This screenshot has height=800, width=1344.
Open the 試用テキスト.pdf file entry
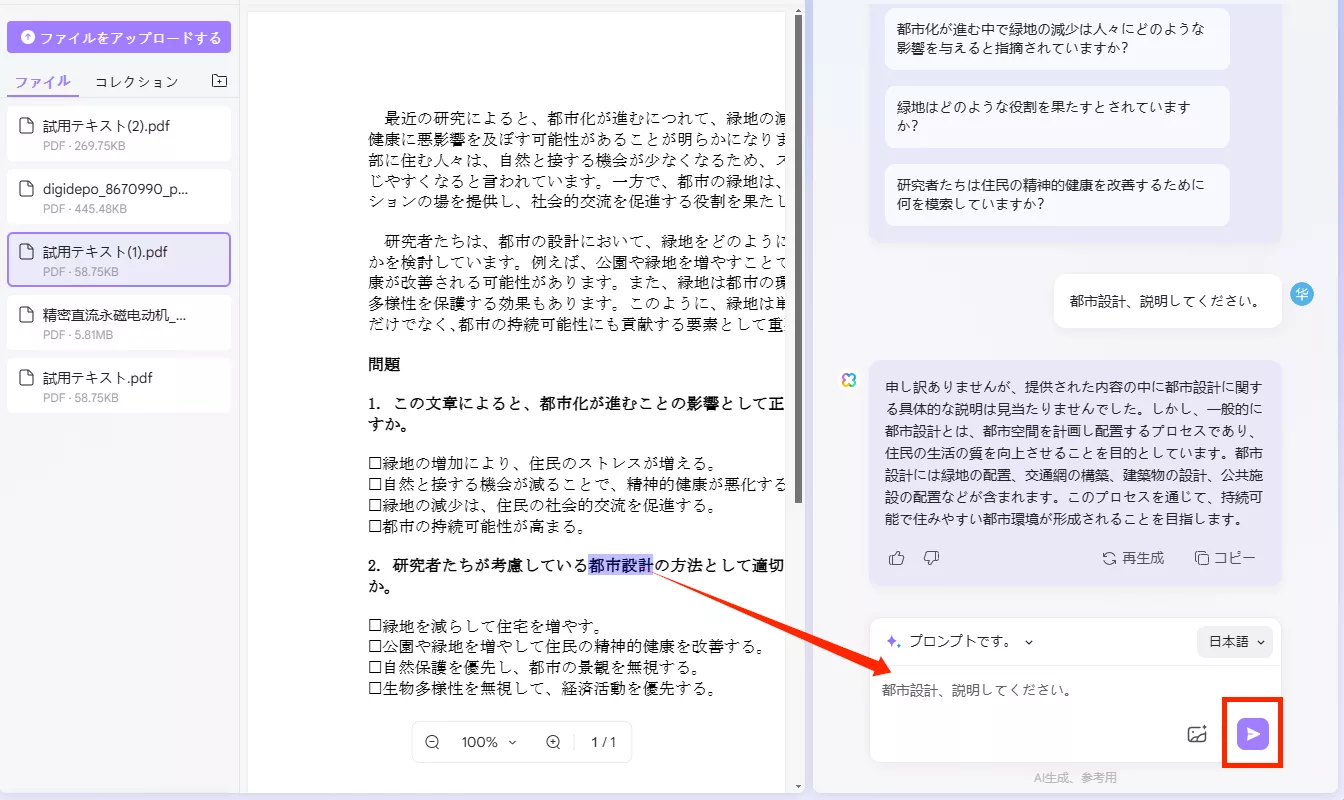(x=119, y=386)
